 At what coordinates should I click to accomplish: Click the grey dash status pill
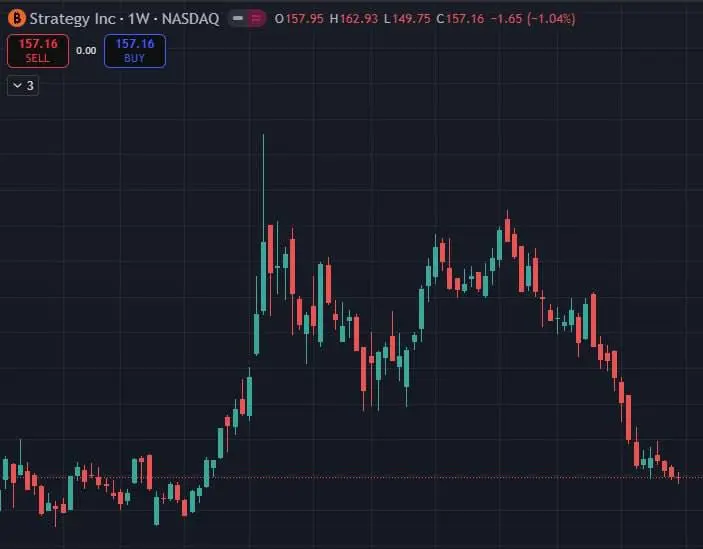coord(238,18)
